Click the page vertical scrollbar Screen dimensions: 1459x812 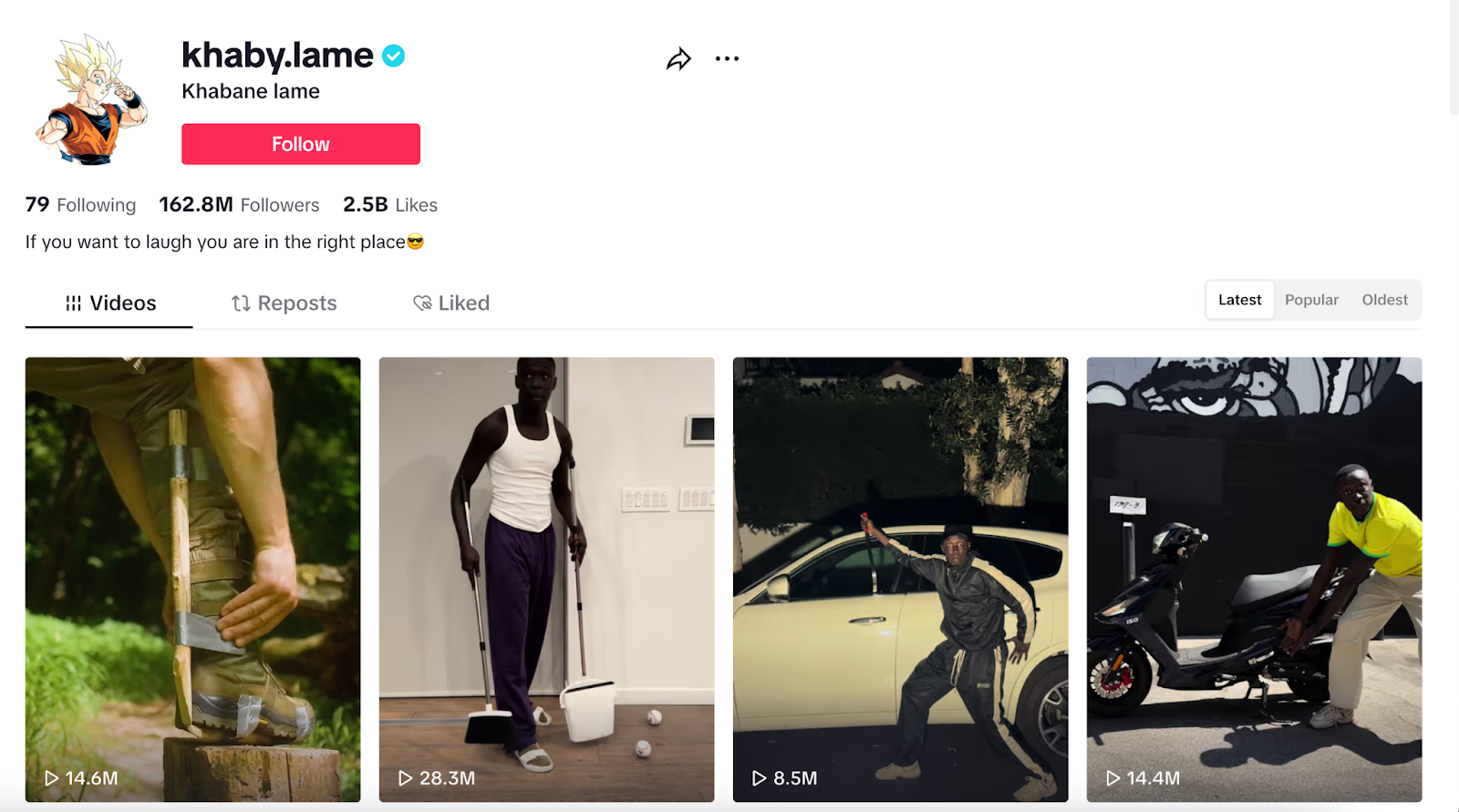coord(1454,57)
